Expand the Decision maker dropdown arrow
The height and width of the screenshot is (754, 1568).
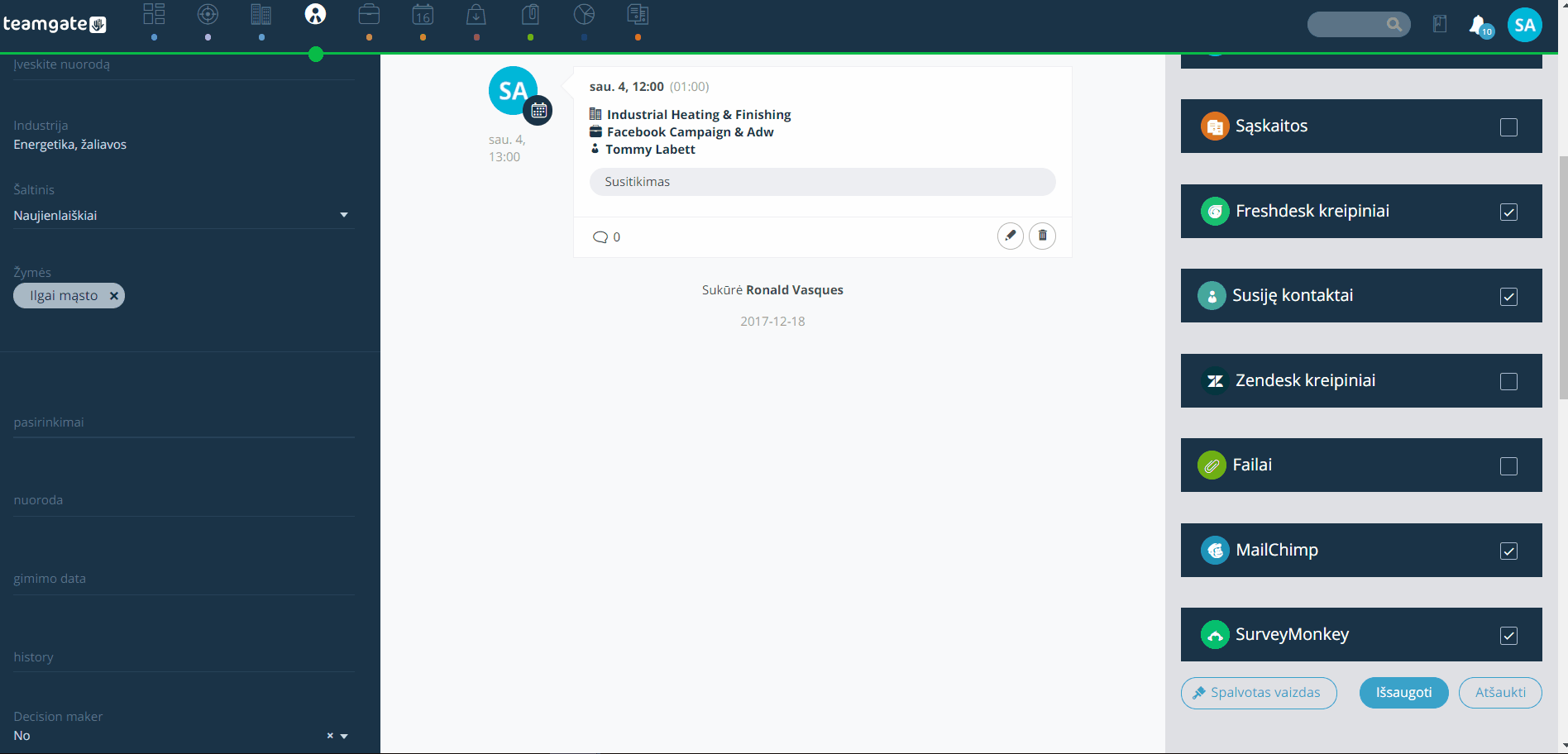click(x=344, y=736)
